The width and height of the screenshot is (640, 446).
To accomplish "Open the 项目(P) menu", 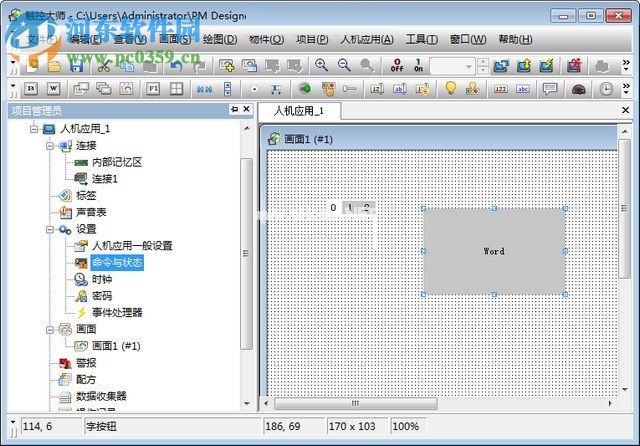I will pyautogui.click(x=312, y=39).
